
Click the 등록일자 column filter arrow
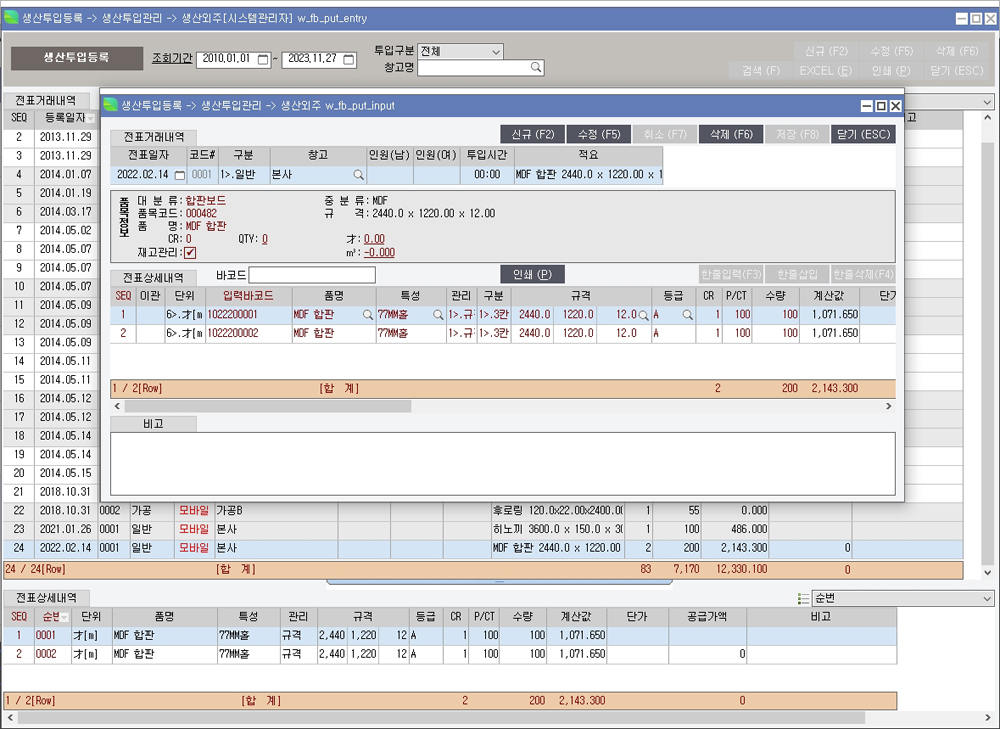click(91, 119)
